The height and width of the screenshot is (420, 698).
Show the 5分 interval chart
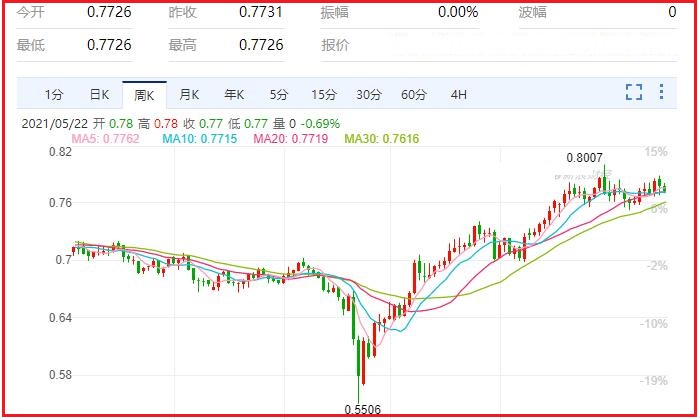[x=278, y=95]
